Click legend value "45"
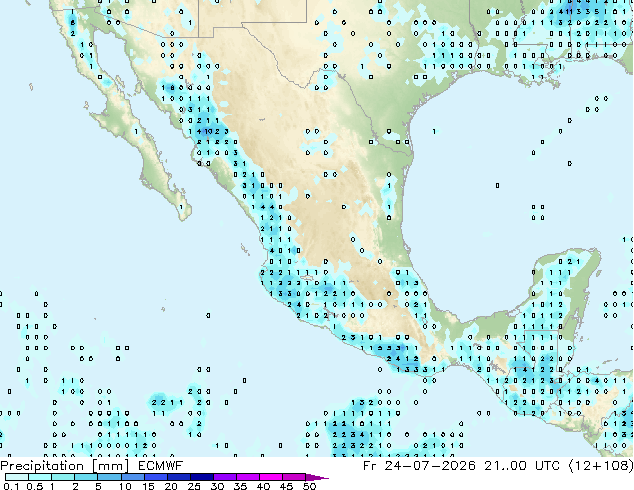 tap(286, 486)
